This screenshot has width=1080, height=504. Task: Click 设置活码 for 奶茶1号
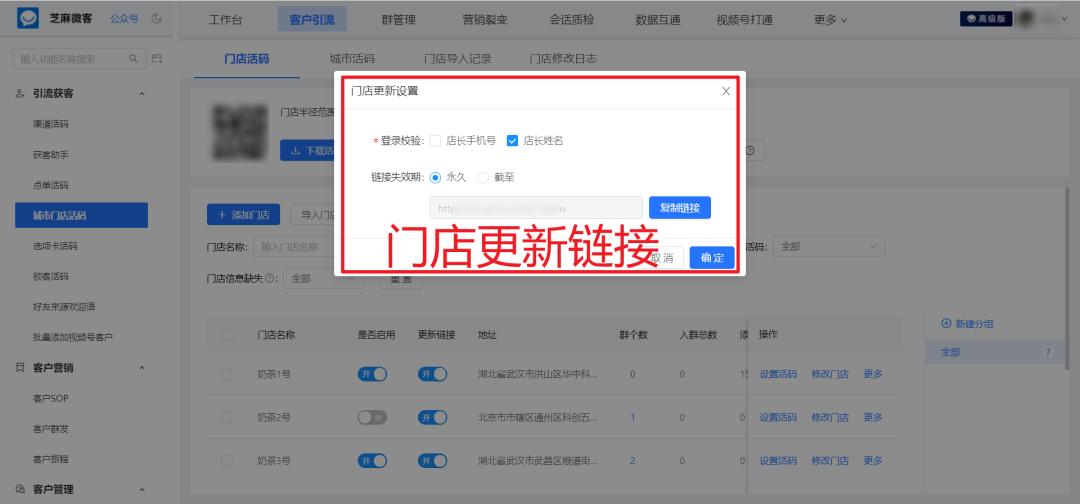(x=778, y=374)
